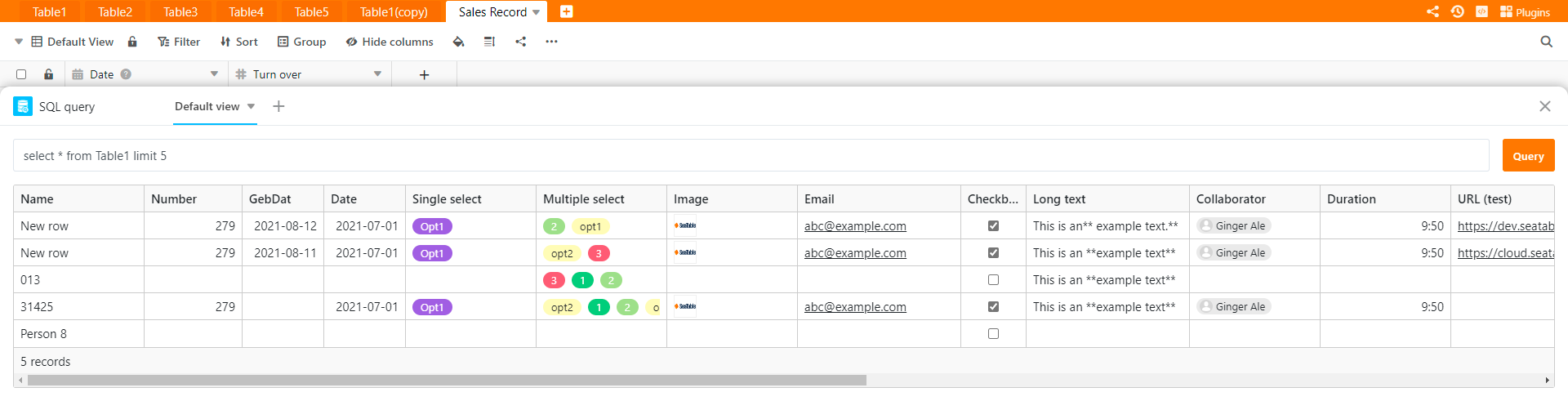
Task: Switch to the Table1(copy) tab
Action: tap(394, 12)
